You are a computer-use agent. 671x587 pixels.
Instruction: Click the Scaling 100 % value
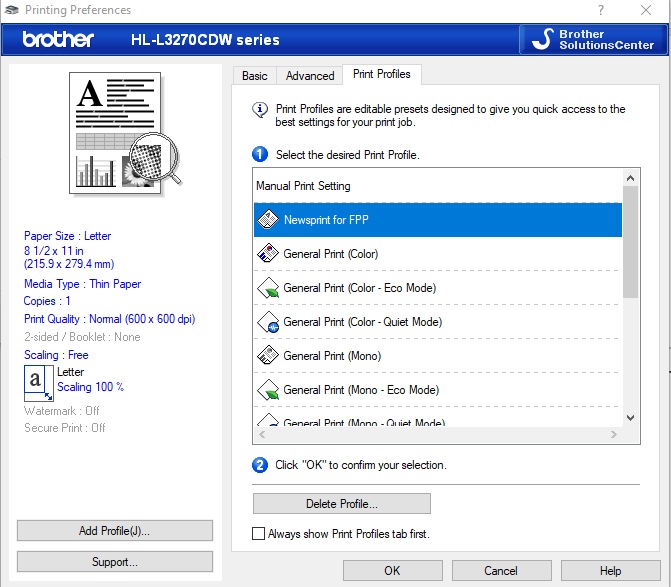click(x=91, y=387)
